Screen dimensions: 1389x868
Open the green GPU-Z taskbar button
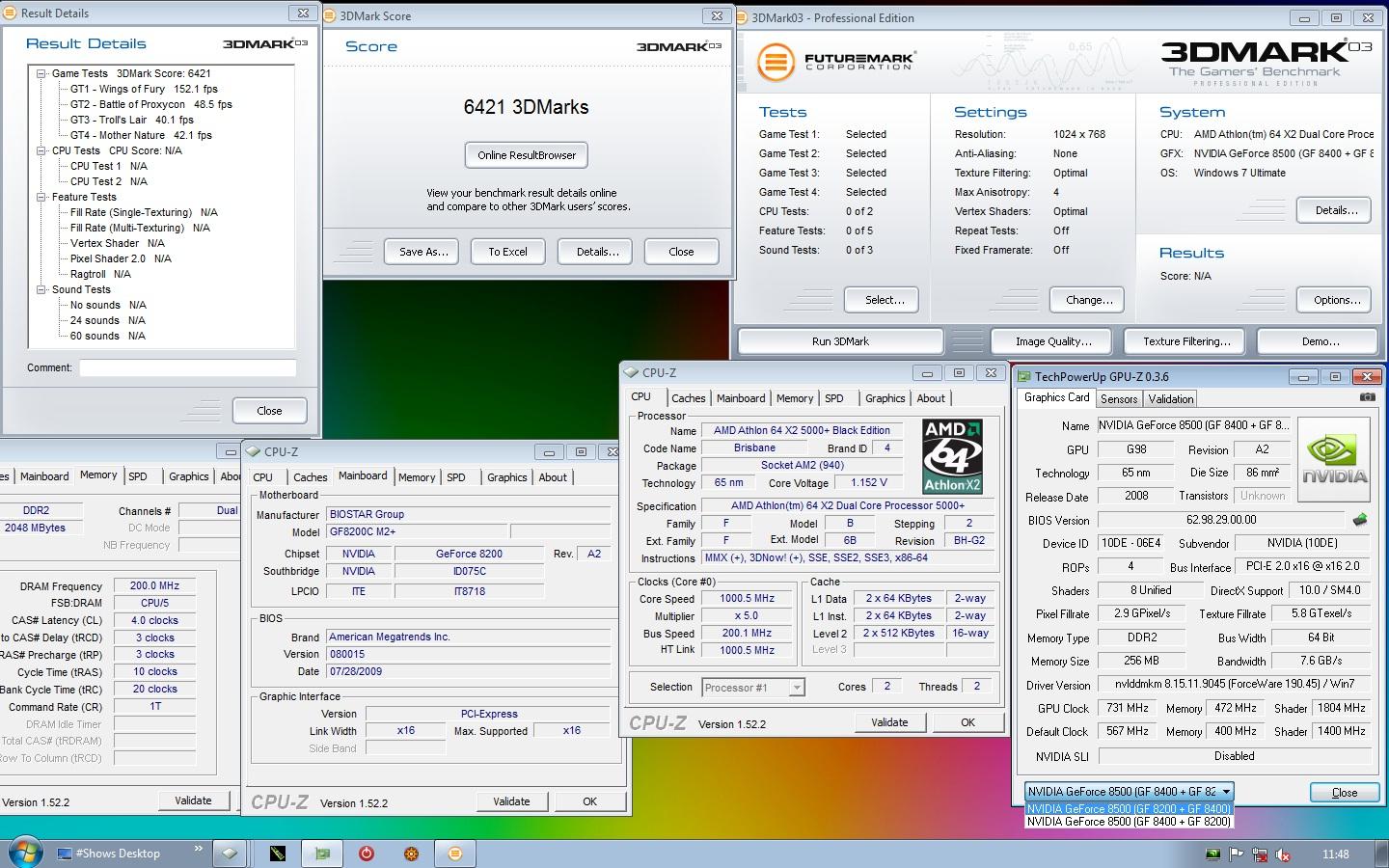(323, 854)
